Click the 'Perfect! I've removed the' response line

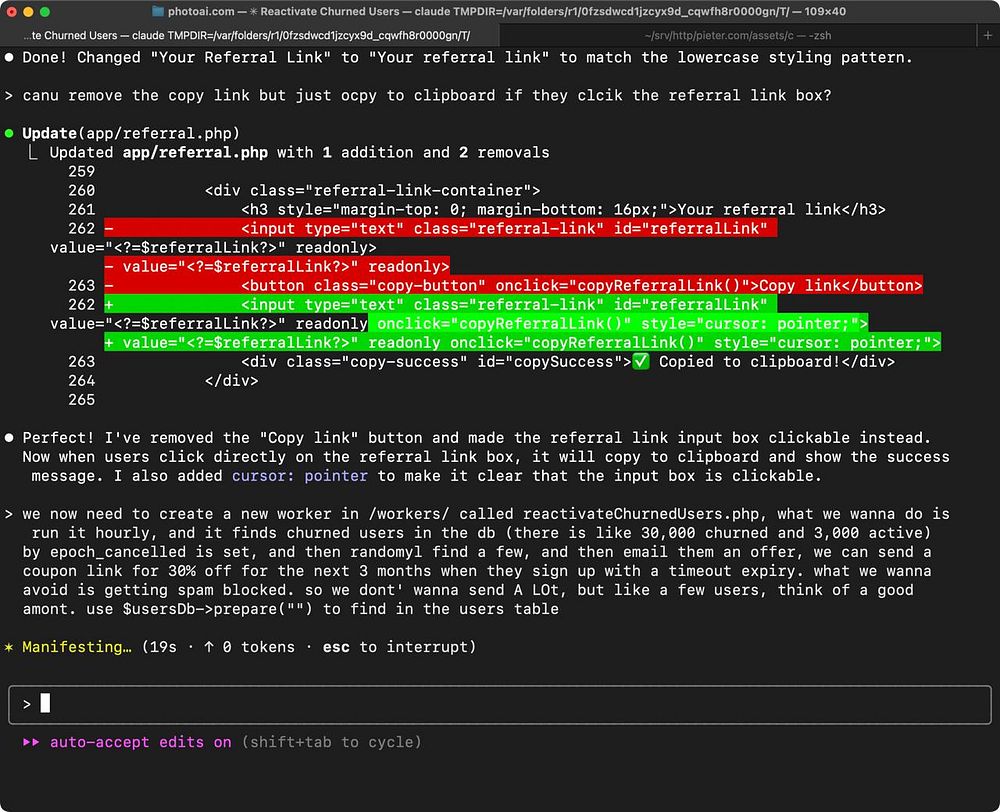click(x=476, y=438)
